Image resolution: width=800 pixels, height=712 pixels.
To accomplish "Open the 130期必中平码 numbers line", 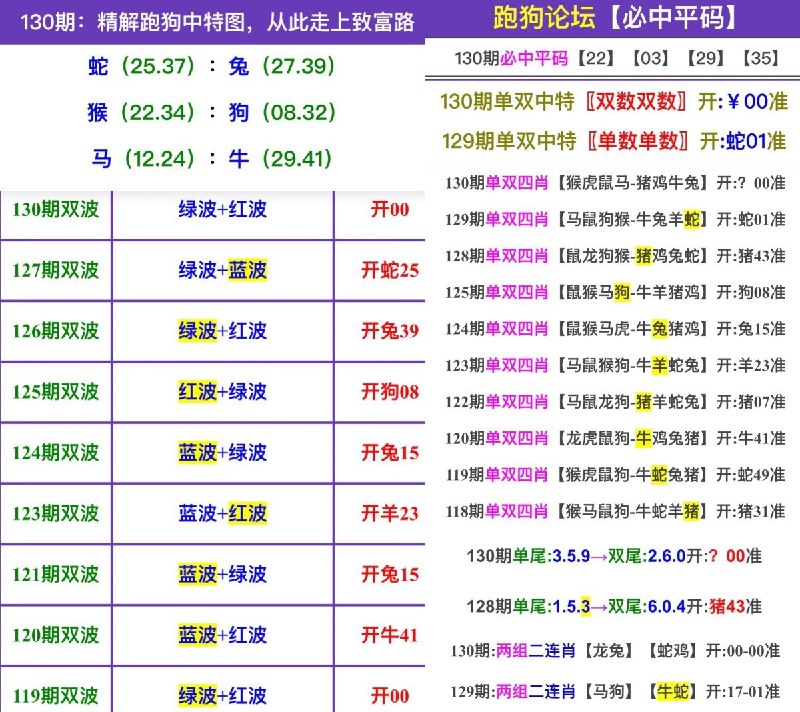I will point(616,58).
